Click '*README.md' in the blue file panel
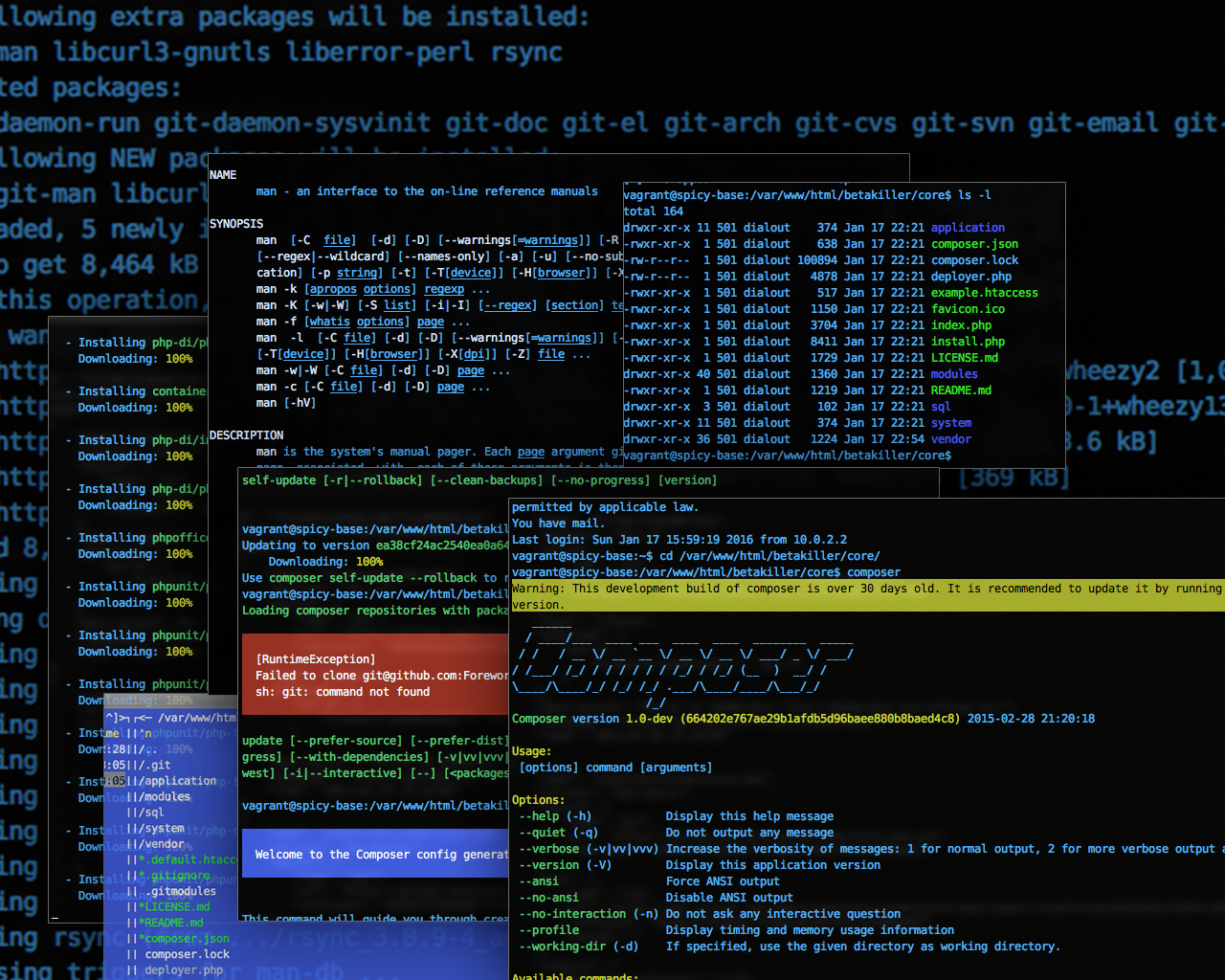1225x980 pixels. point(170,923)
